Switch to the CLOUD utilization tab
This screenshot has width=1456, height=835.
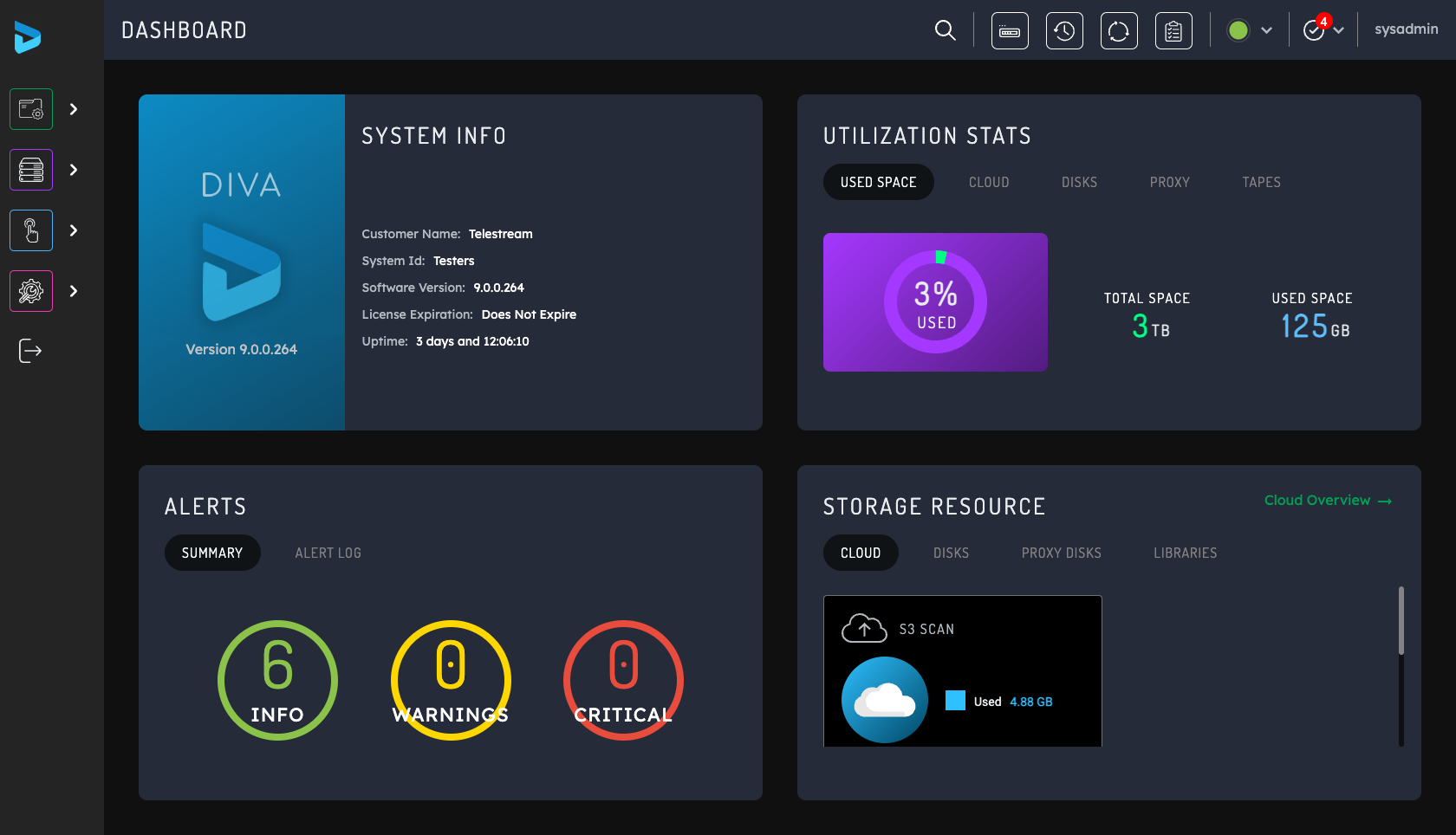(x=989, y=182)
